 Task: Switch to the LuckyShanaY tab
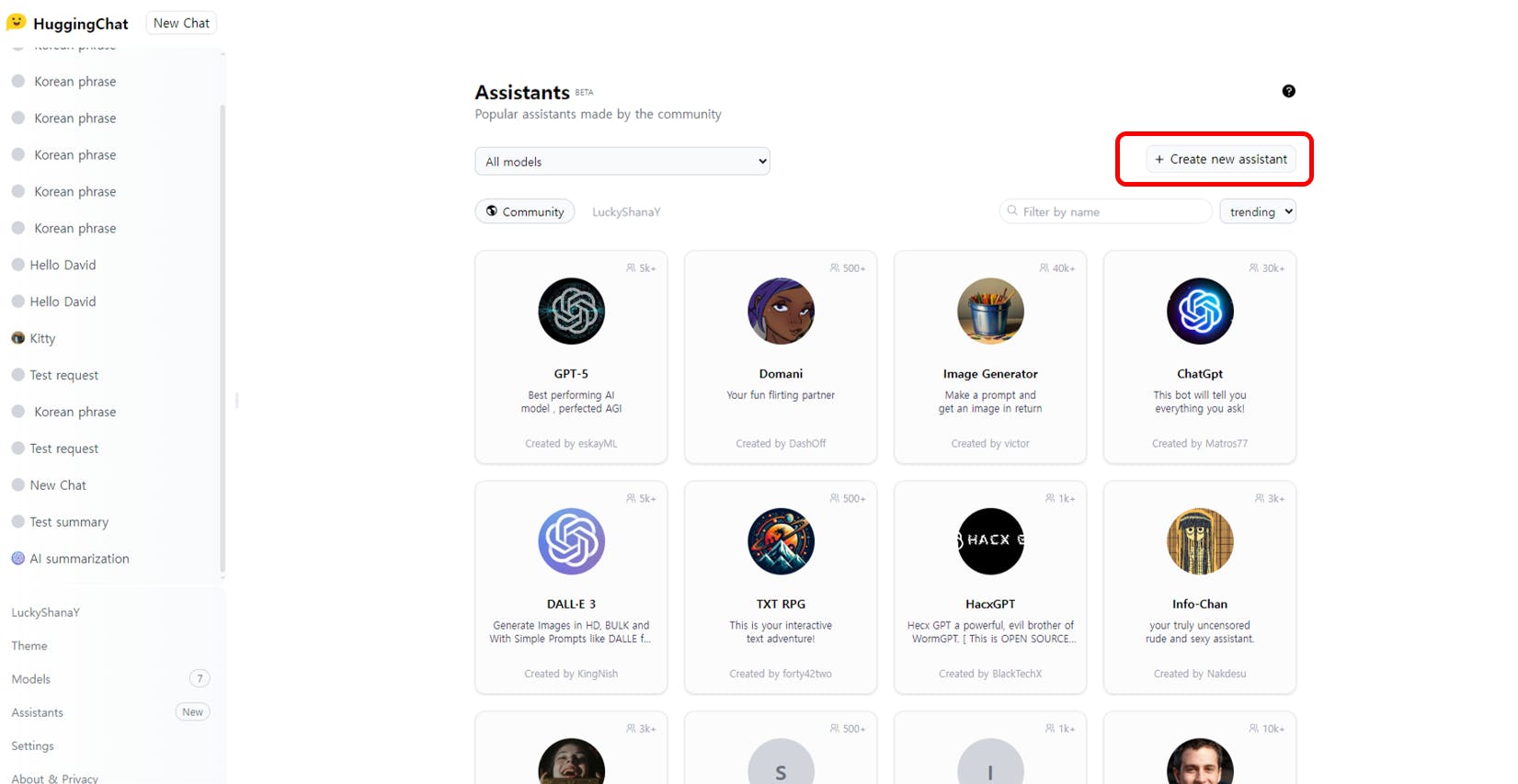click(x=626, y=212)
